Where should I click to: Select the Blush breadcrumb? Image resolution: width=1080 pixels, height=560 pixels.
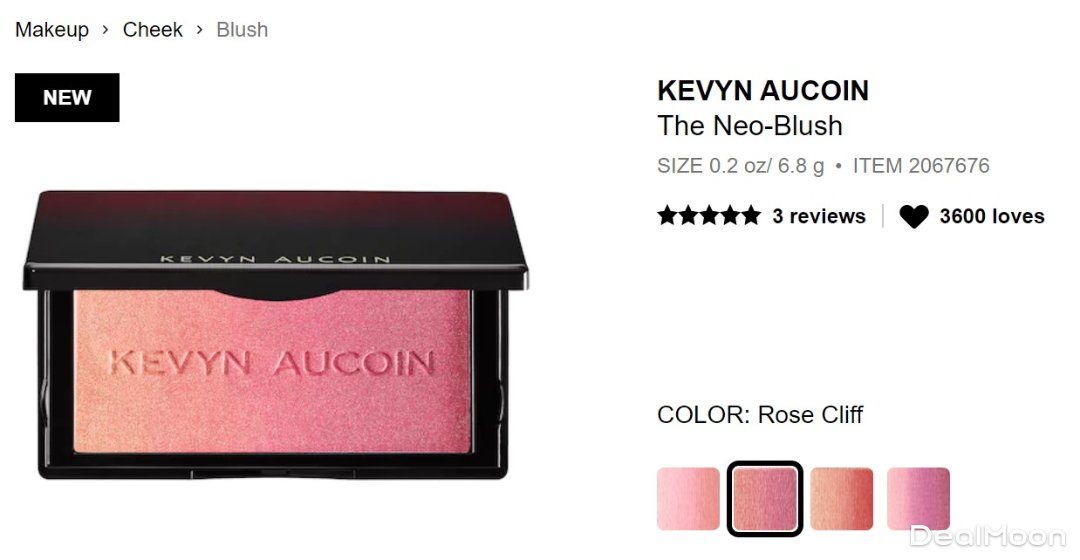(242, 30)
